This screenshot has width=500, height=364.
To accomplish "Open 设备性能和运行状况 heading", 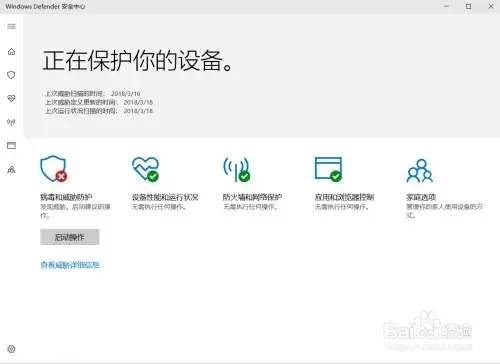I will [x=165, y=197].
